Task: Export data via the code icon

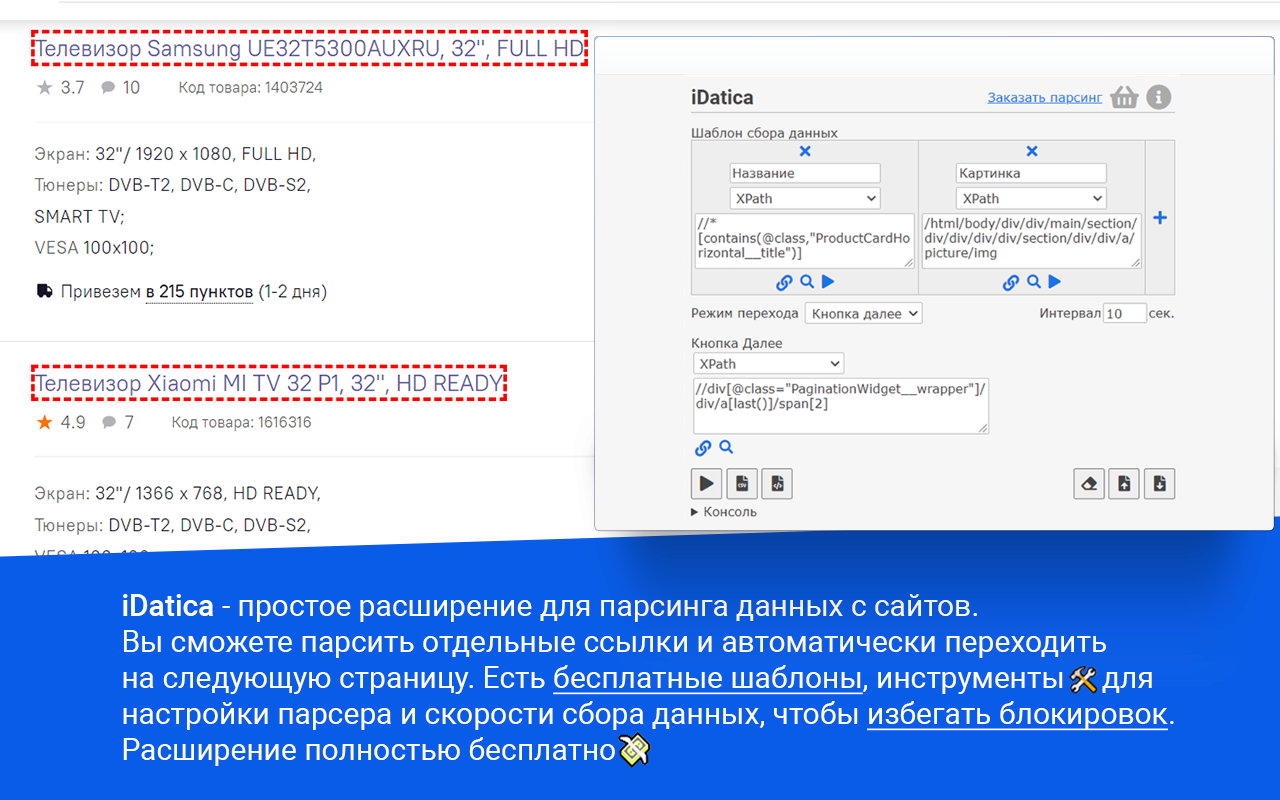Action: [776, 483]
